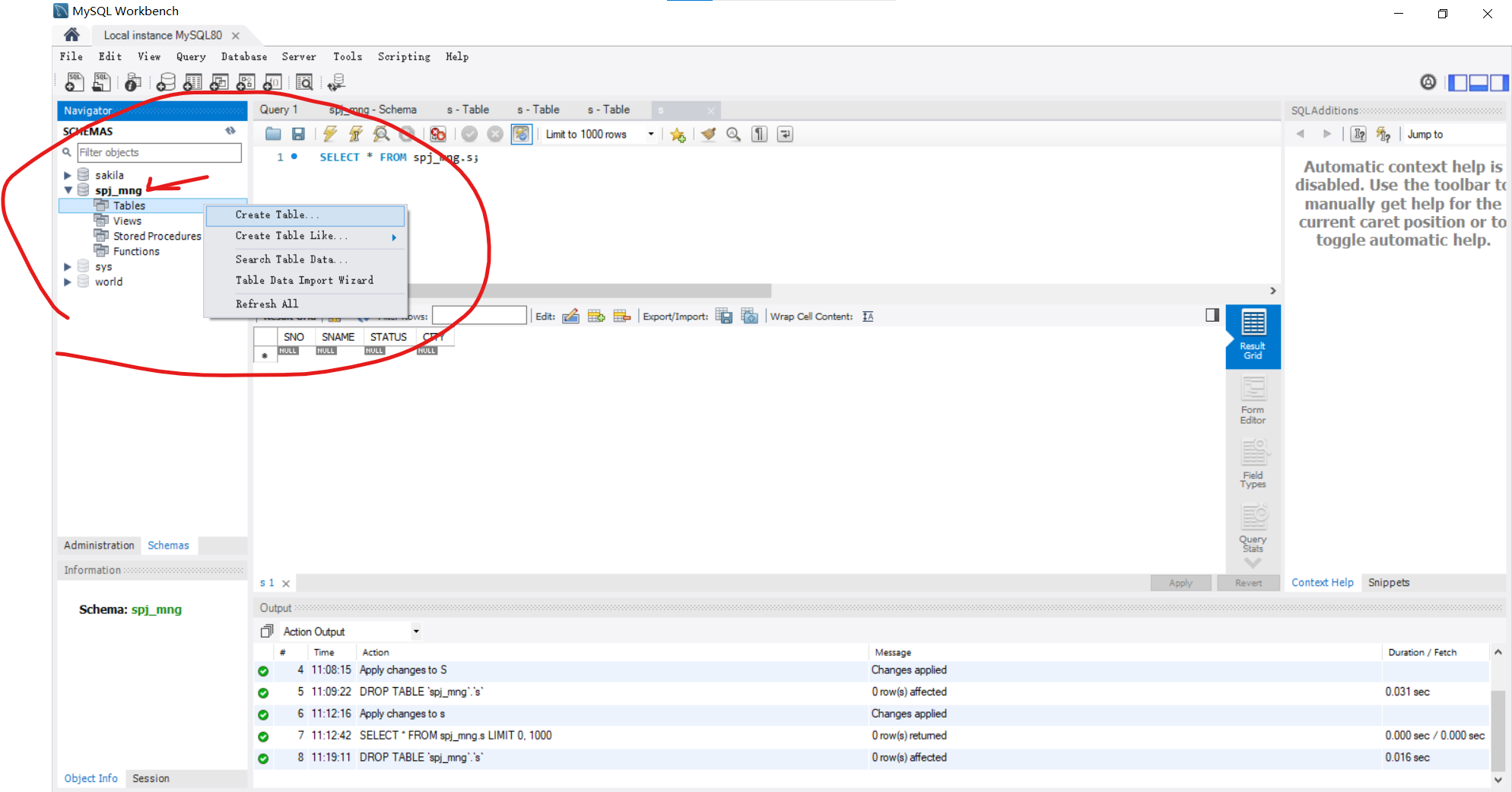Switch to the Query 1 tab
1512x792 pixels.
coord(278,110)
